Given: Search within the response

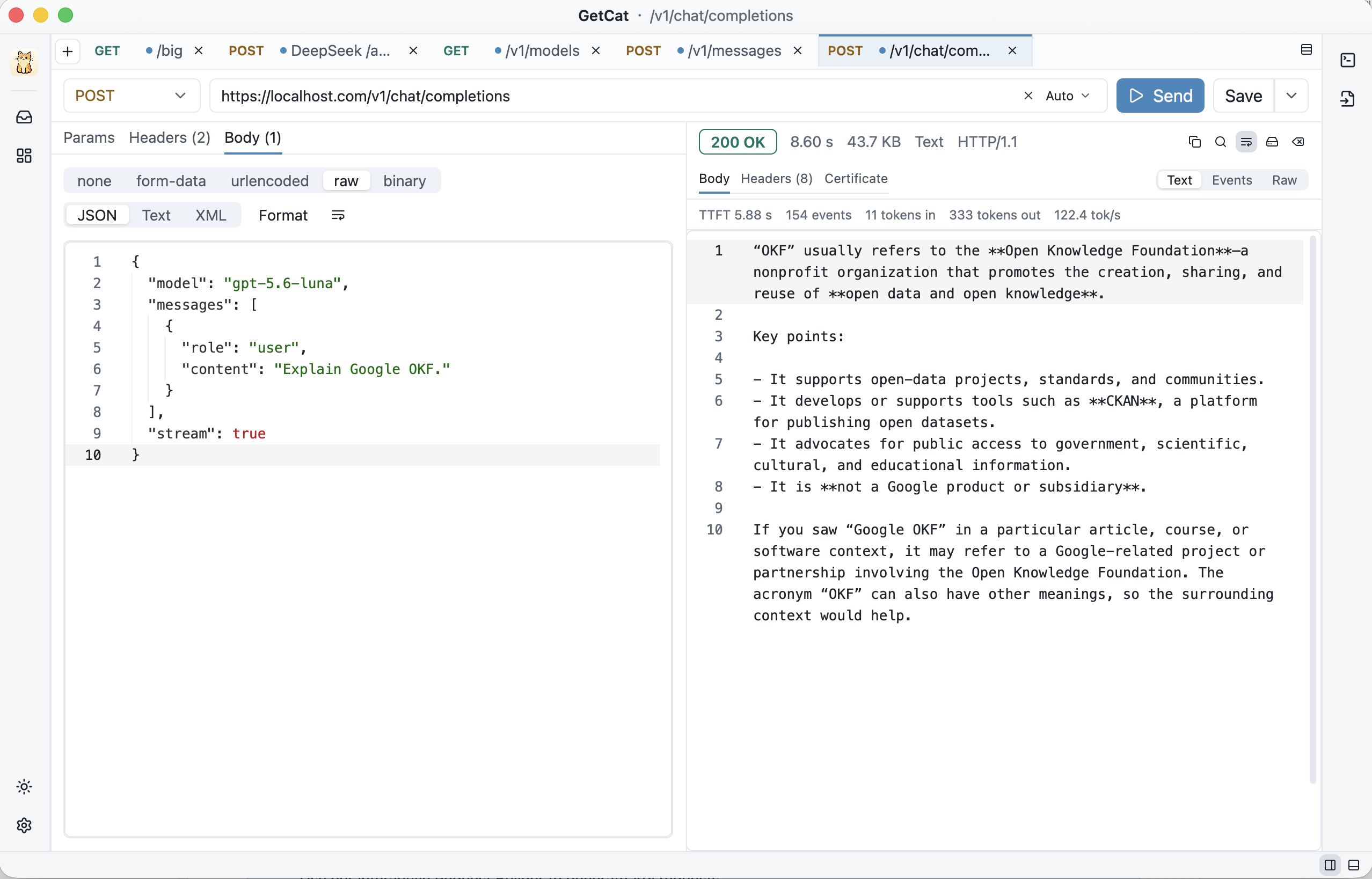Looking at the screenshot, I should click(x=1220, y=142).
